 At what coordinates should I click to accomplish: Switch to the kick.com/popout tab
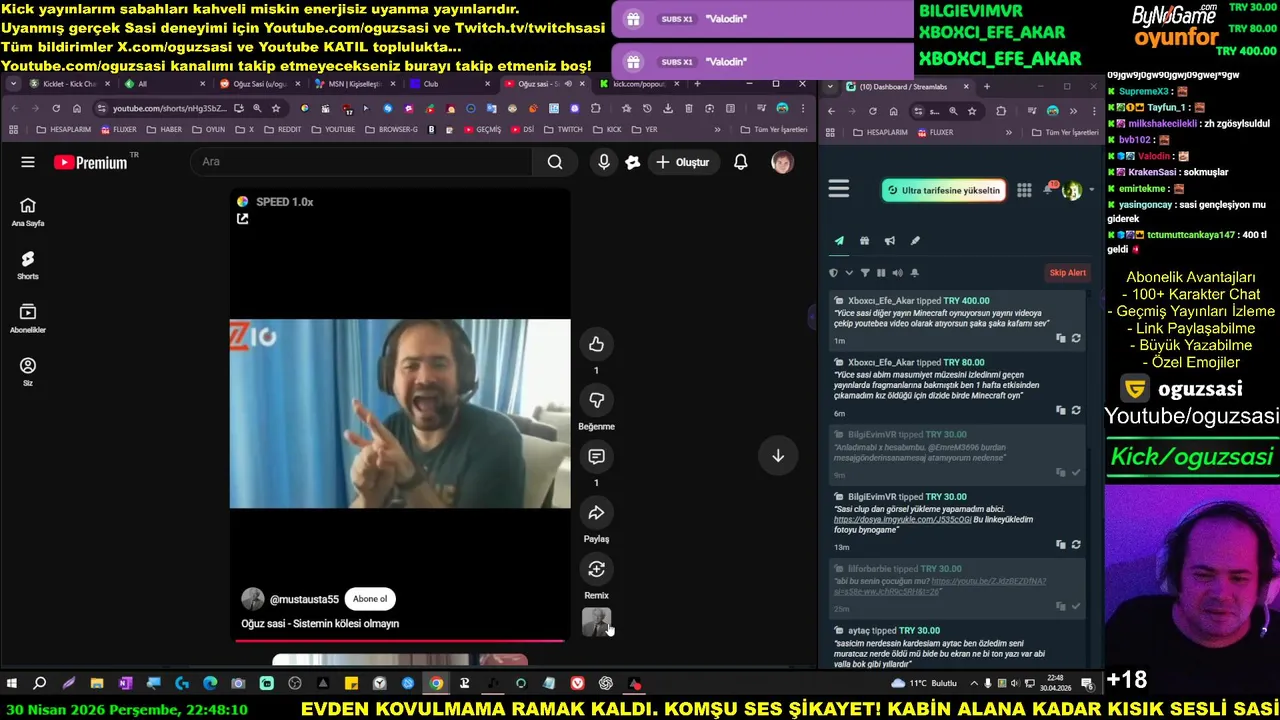coord(637,84)
